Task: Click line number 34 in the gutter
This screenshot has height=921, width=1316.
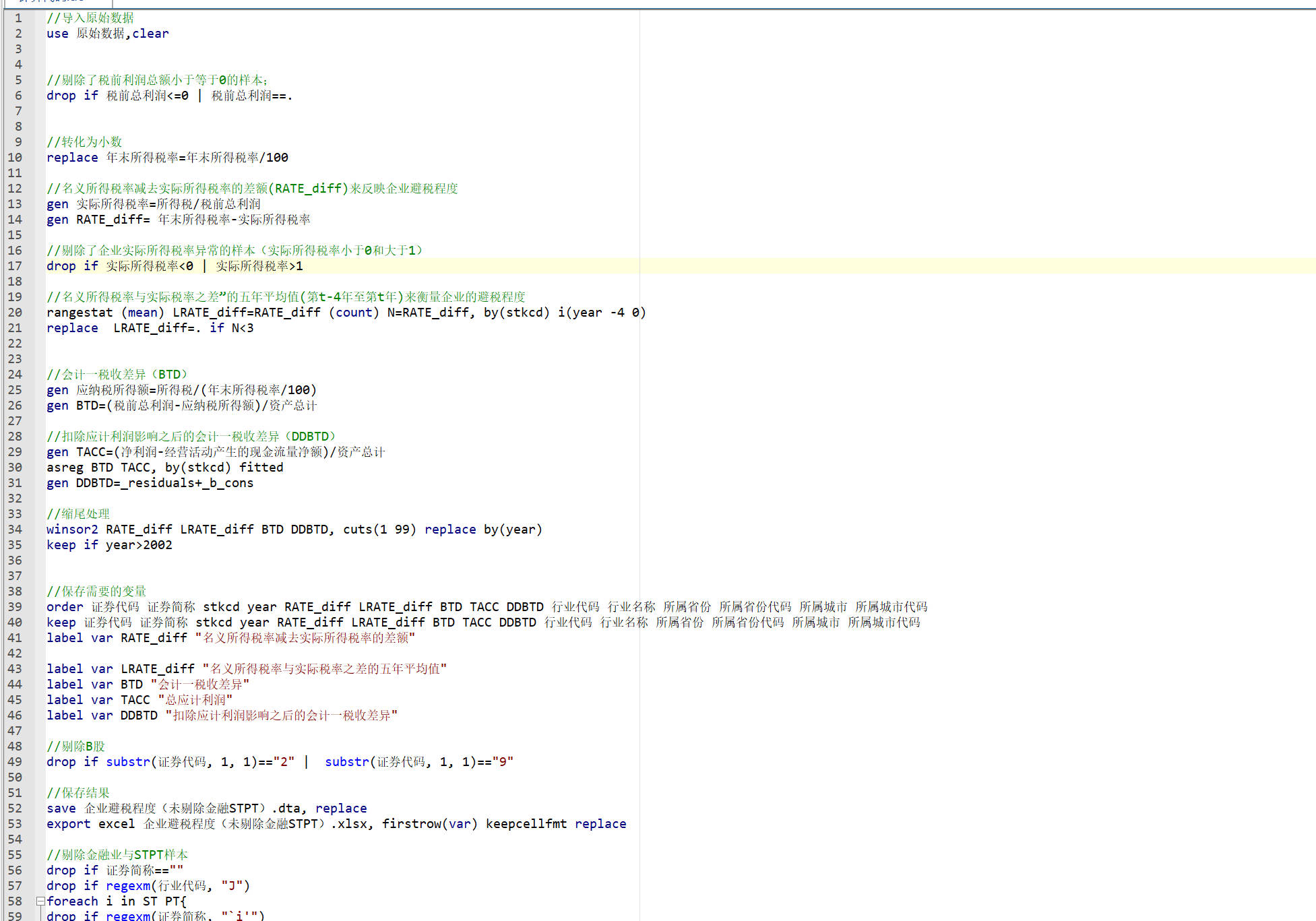Action: [15, 530]
